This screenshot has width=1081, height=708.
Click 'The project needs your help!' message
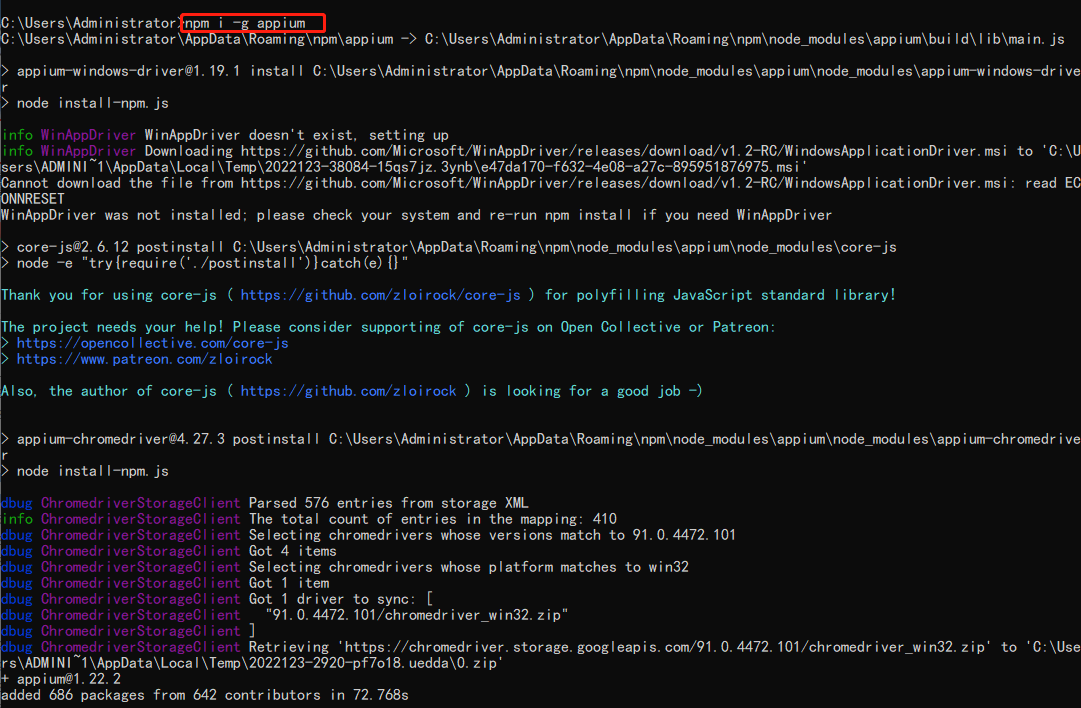pos(388,327)
